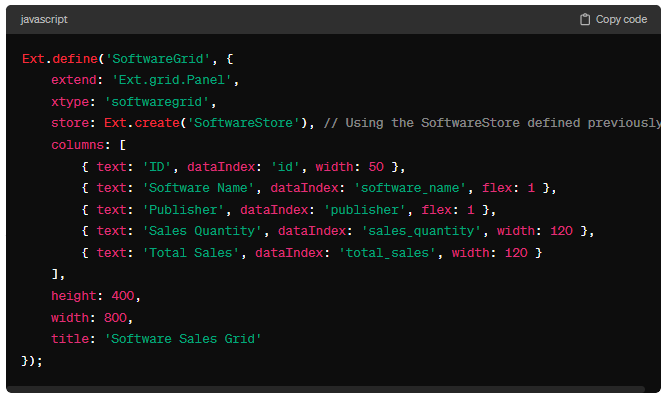The image size is (671, 398).
Task: Click the 'Software Sales Grid' title string
Action: pos(183,339)
